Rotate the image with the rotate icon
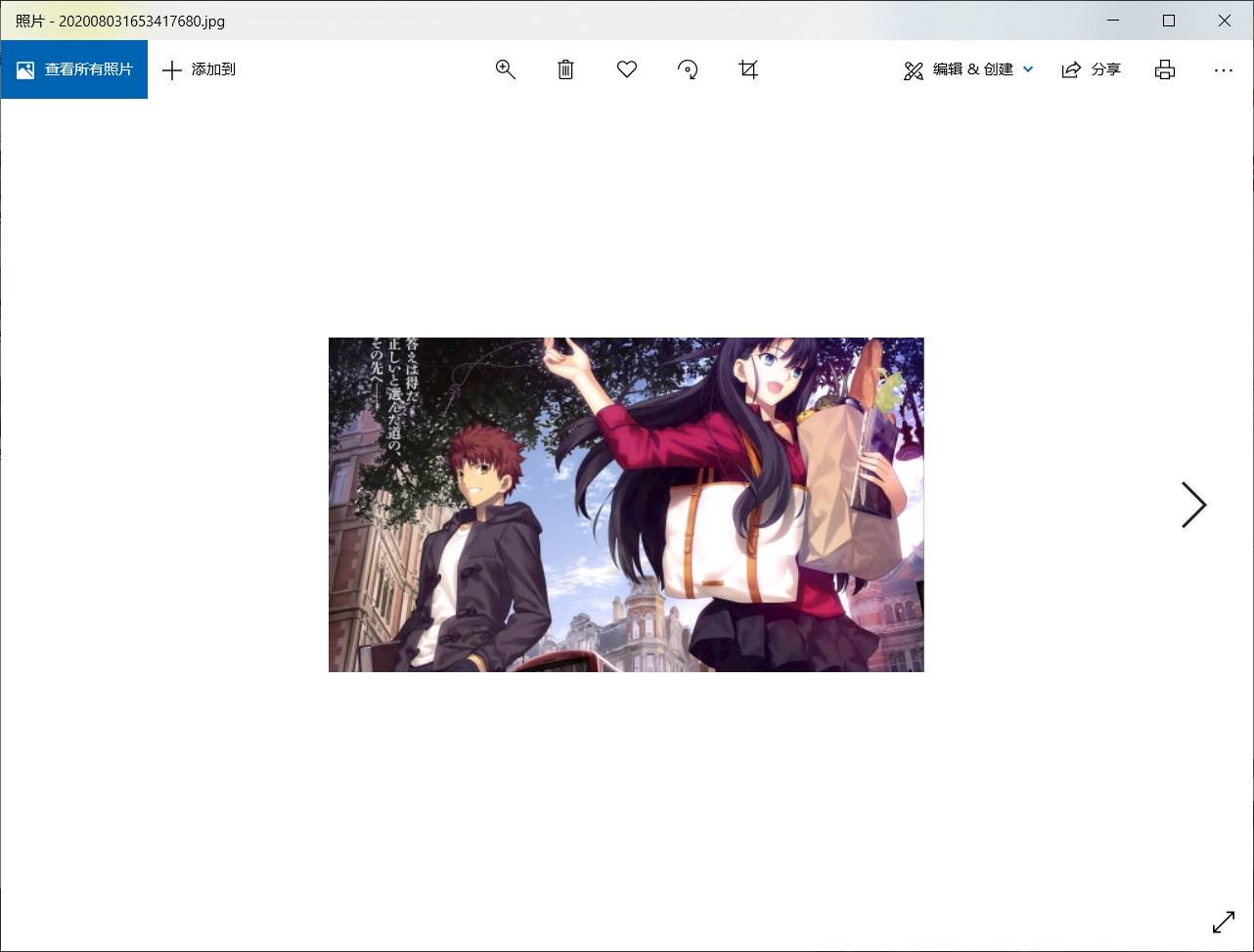1254x952 pixels. click(688, 69)
